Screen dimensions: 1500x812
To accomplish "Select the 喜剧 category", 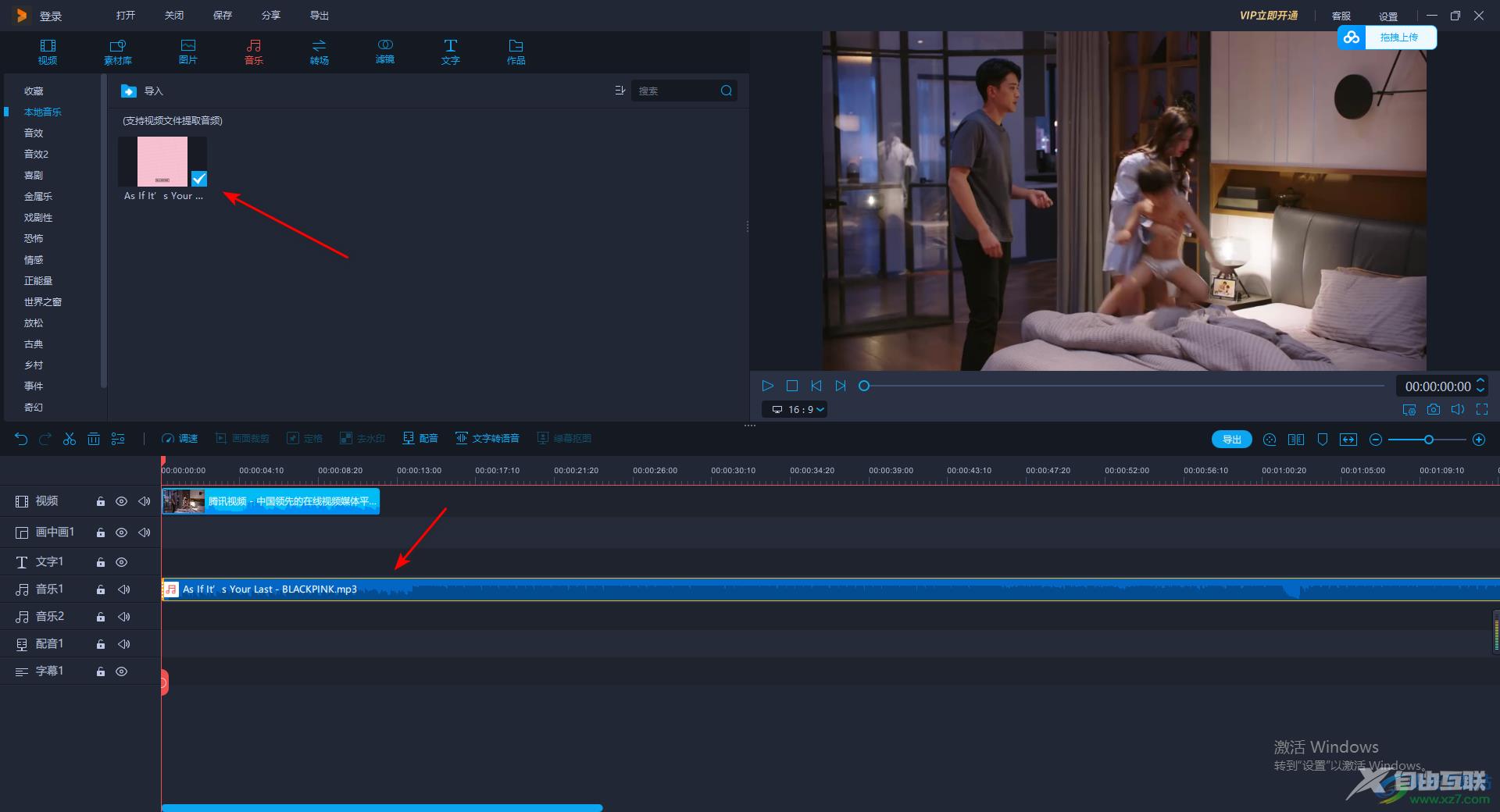I will (x=34, y=176).
